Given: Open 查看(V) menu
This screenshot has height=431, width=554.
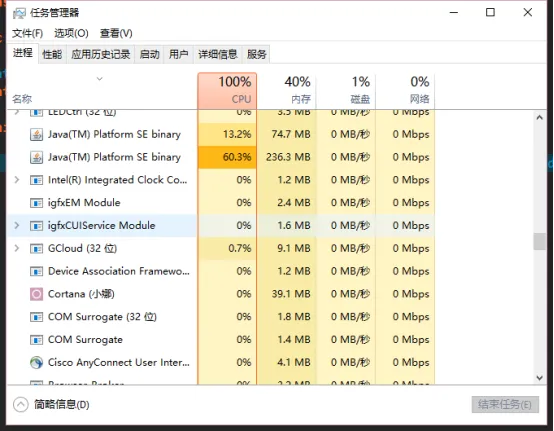Looking at the screenshot, I should coord(116,34).
